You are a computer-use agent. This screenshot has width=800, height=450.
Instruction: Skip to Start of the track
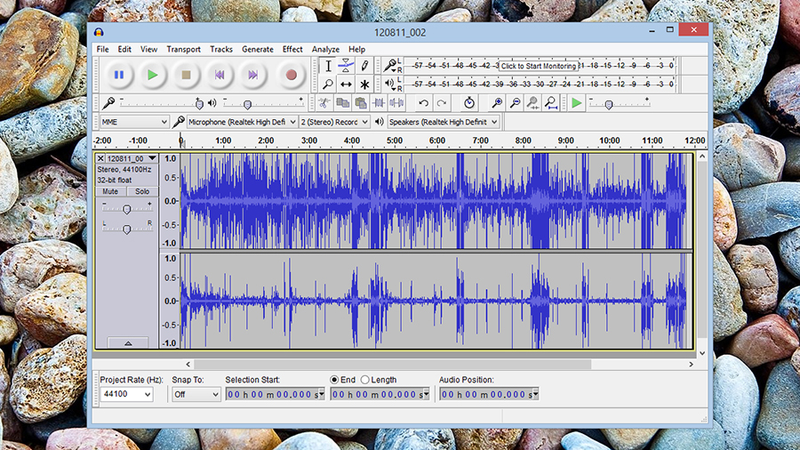click(x=219, y=75)
